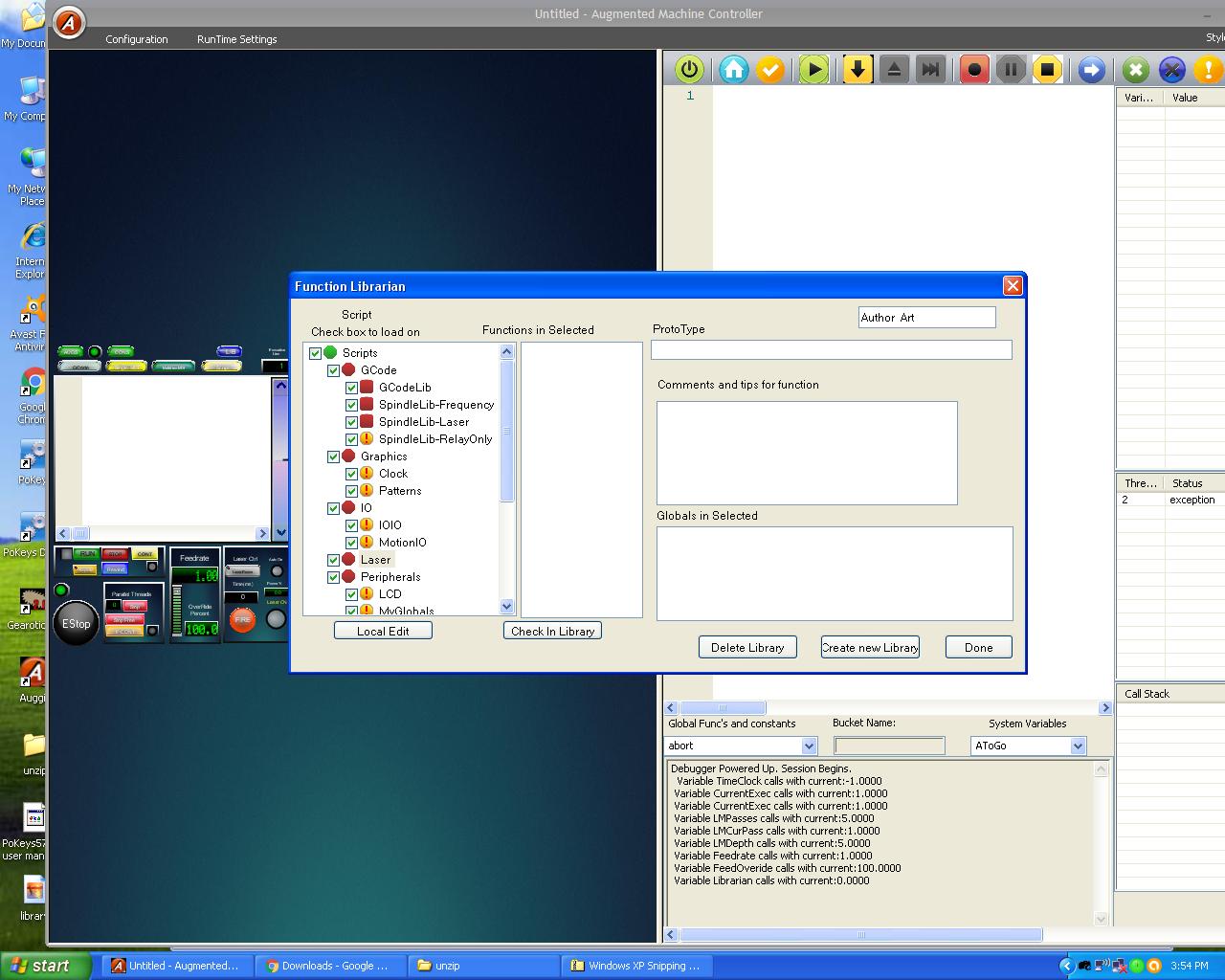Viewport: 1225px width, 980px height.
Task: Click the Check In Library button
Action: click(x=552, y=631)
